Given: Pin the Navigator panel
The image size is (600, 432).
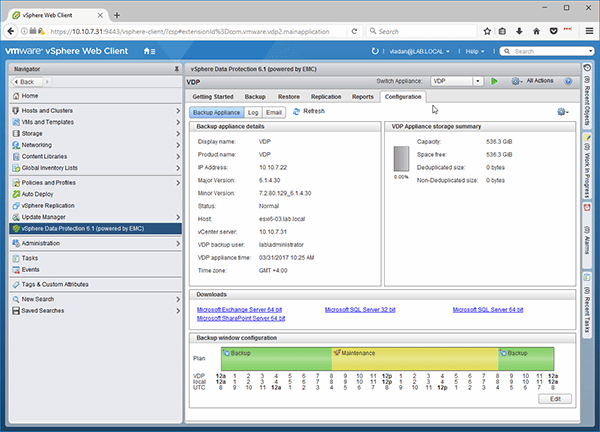Looking at the screenshot, I should point(176,68).
